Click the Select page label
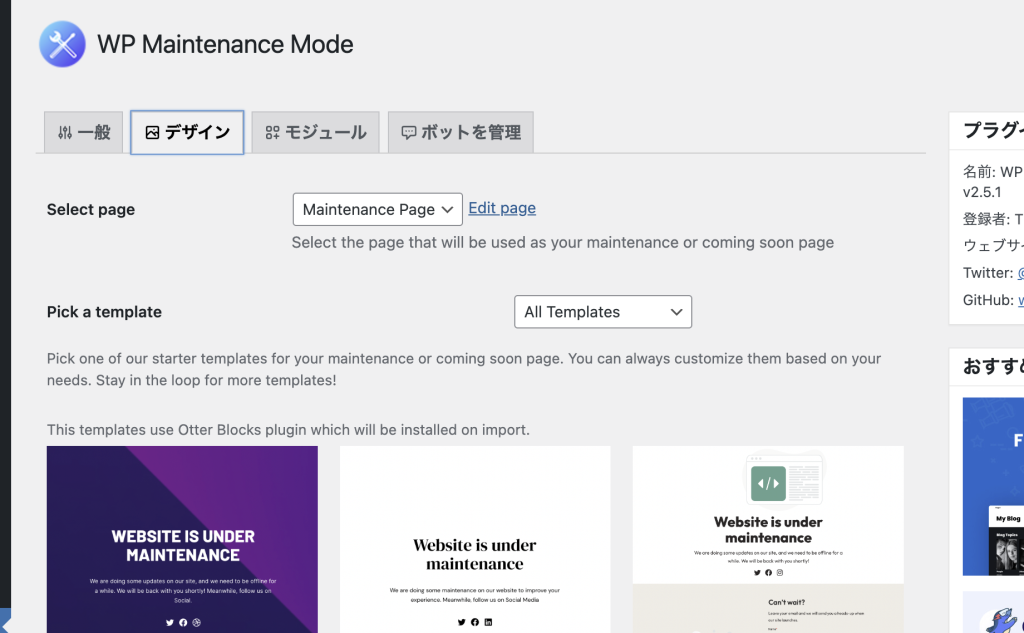Image resolution: width=1024 pixels, height=633 pixels. click(91, 209)
